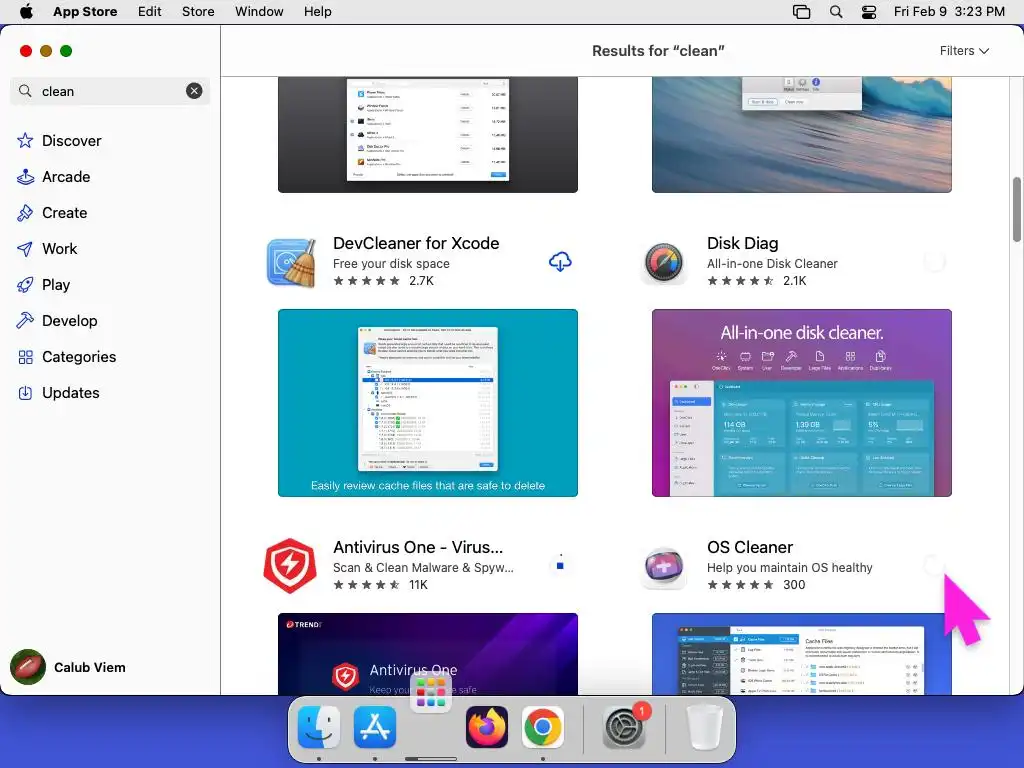Open Updates in the sidebar
Image resolution: width=1024 pixels, height=768 pixels.
(x=71, y=392)
